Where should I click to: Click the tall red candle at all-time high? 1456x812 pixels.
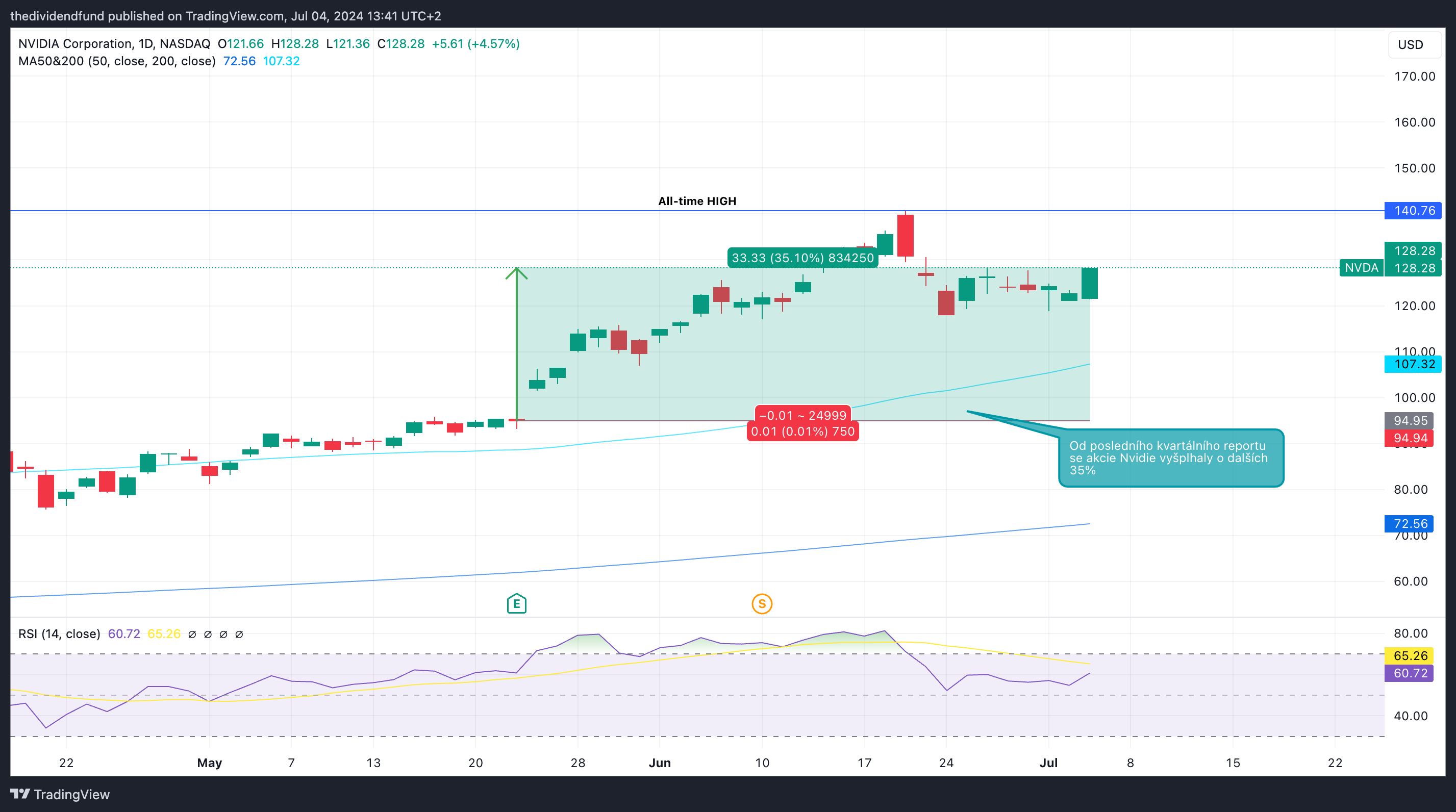click(906, 236)
